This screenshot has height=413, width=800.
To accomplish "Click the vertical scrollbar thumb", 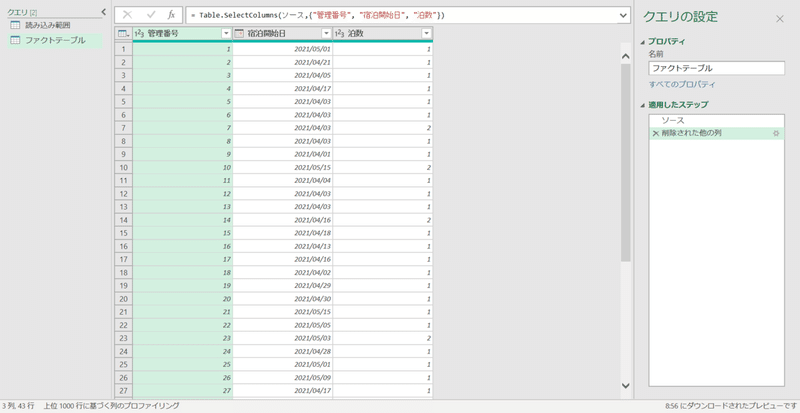I will (626, 162).
